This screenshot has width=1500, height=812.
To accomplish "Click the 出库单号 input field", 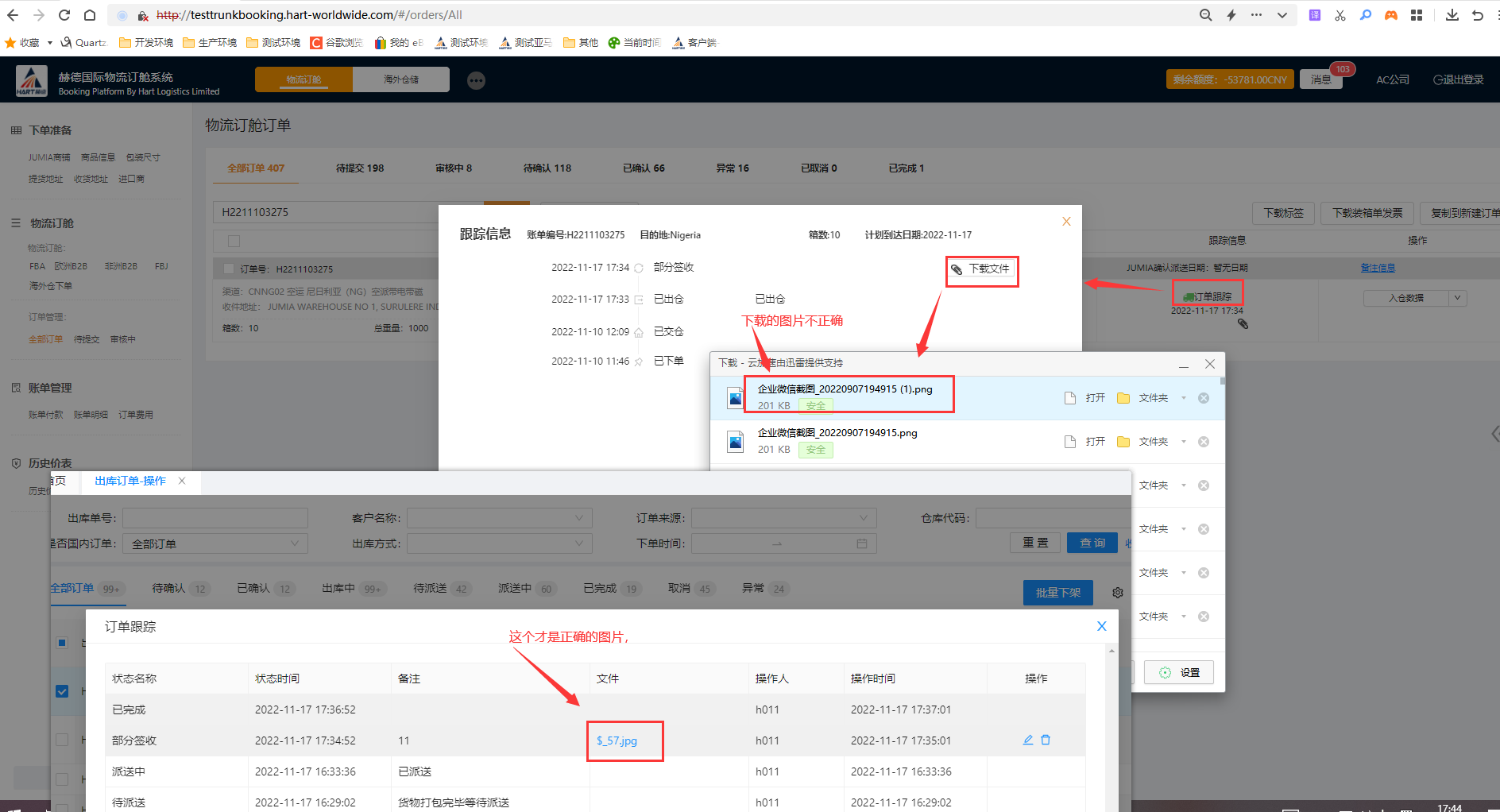I will (215, 518).
